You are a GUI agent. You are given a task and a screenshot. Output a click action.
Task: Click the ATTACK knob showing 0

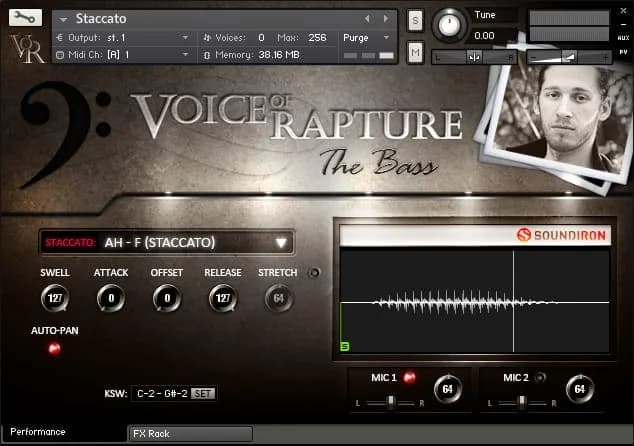pos(111,298)
